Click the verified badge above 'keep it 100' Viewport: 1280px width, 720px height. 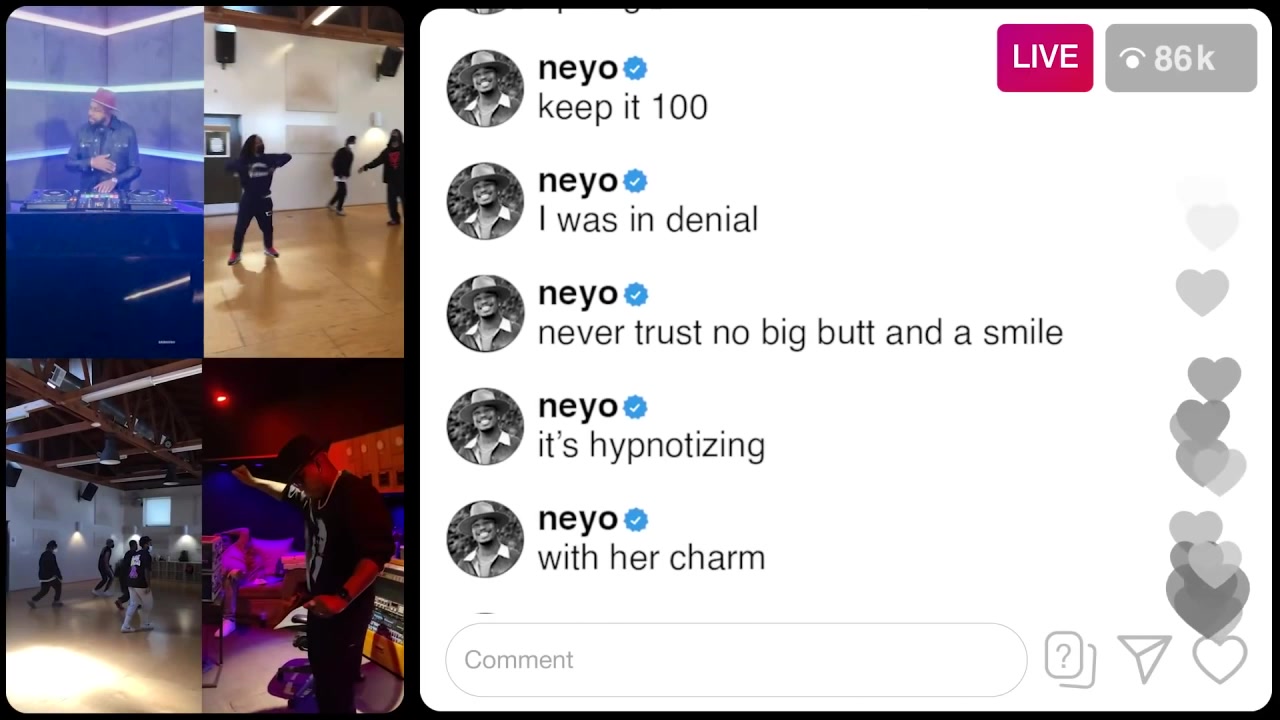point(635,68)
